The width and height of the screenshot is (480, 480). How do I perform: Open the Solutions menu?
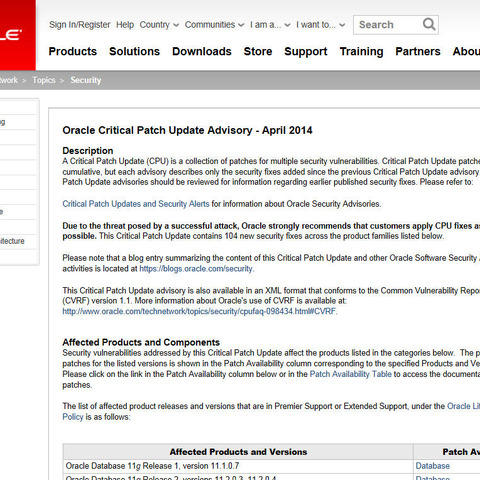(x=134, y=51)
